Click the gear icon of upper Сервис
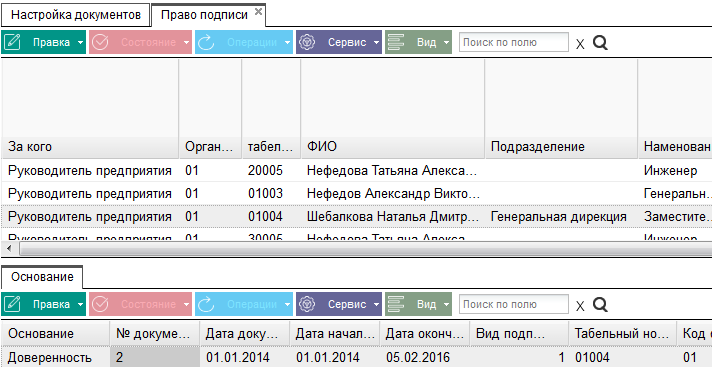Image resolution: width=712 pixels, height=367 pixels. [307, 42]
